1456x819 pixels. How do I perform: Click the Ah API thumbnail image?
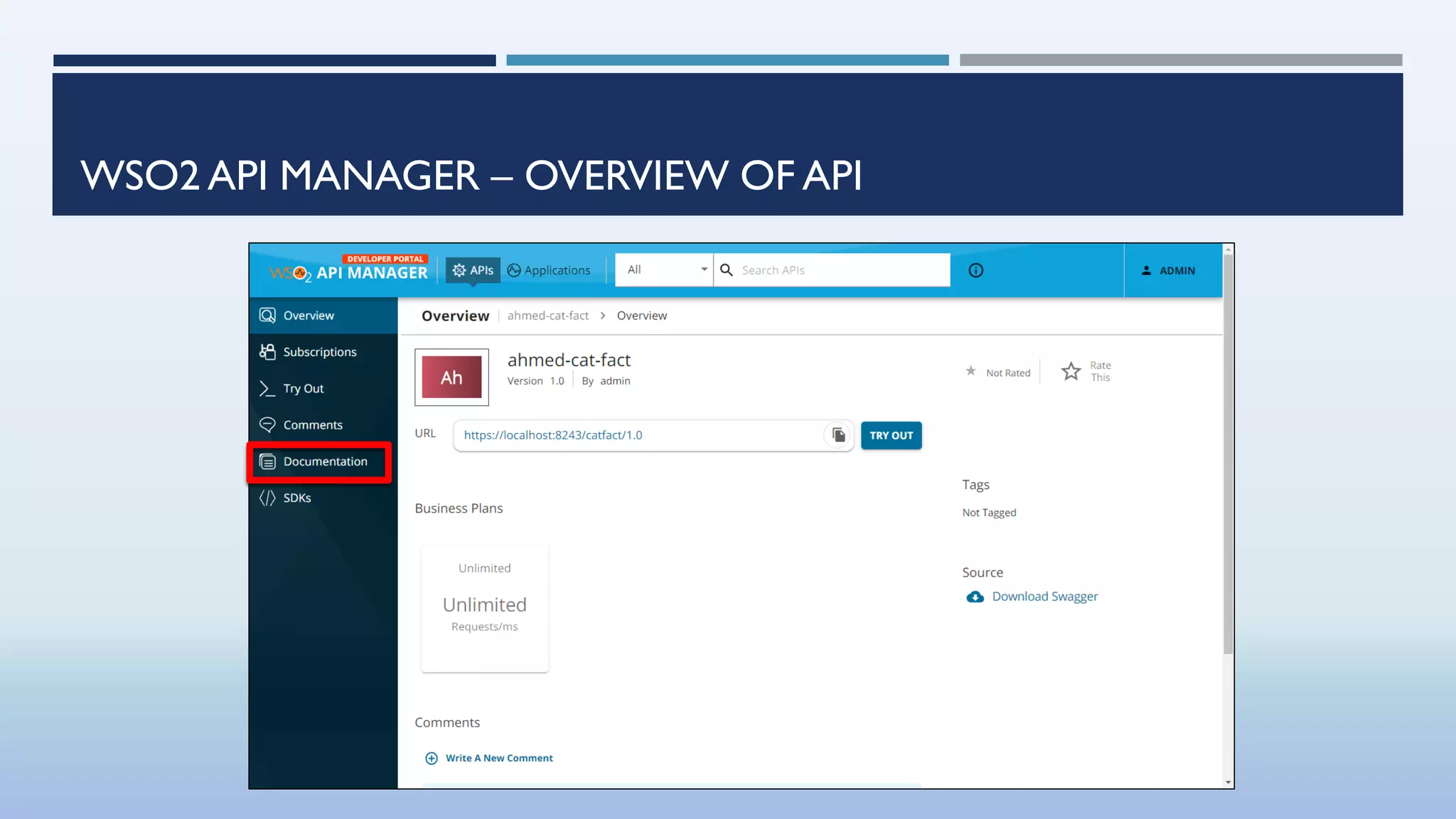pyautogui.click(x=451, y=377)
